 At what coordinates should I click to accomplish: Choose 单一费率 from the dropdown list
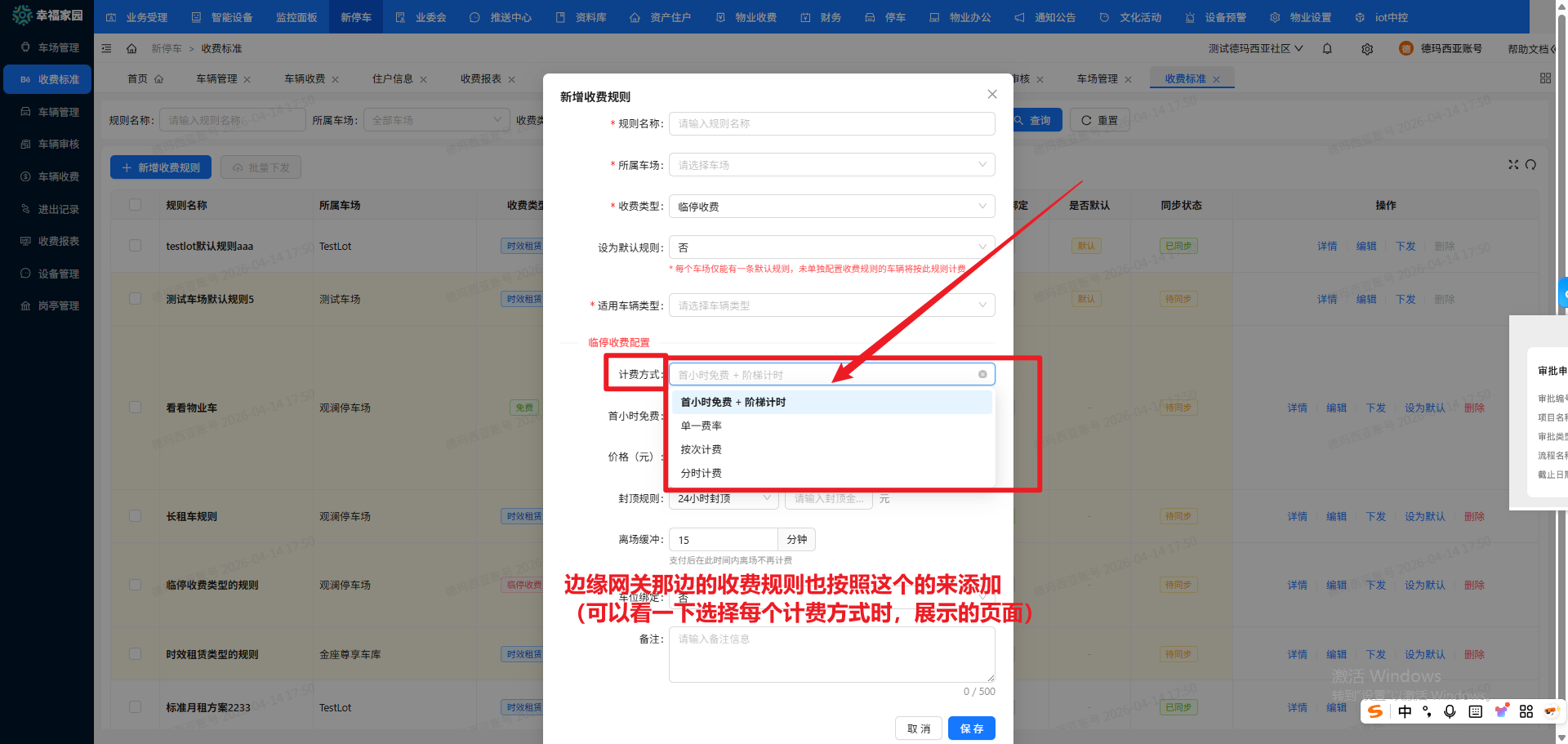702,426
